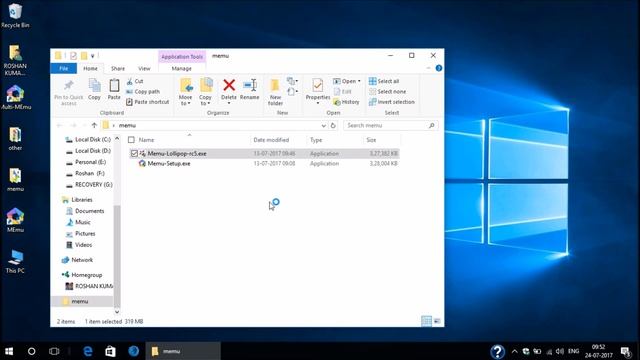Open the Easy access dropdown in ribbon

pyautogui.click(x=292, y=91)
